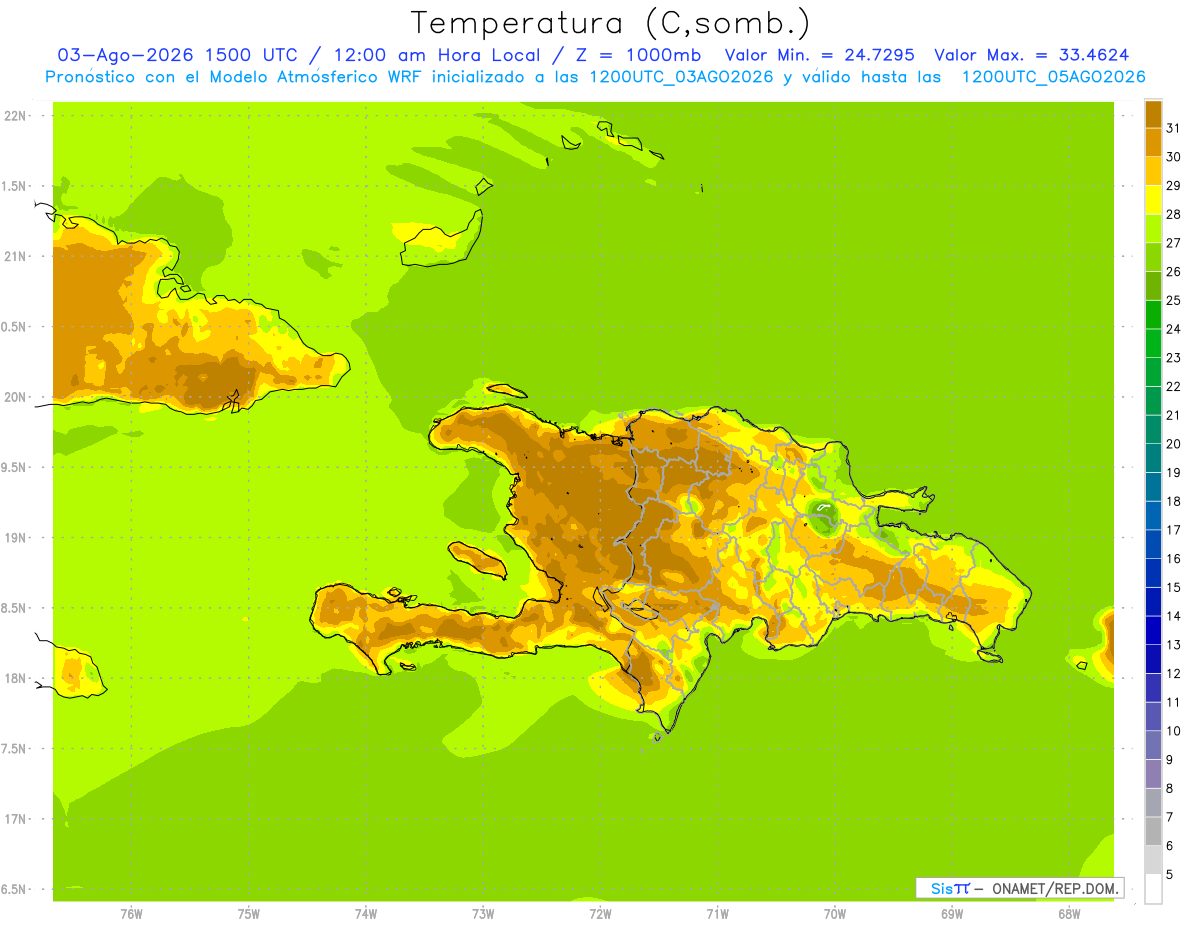Screen dimensions: 1200x927
Task: Click the "31" label on color scale
Action: [1173, 128]
